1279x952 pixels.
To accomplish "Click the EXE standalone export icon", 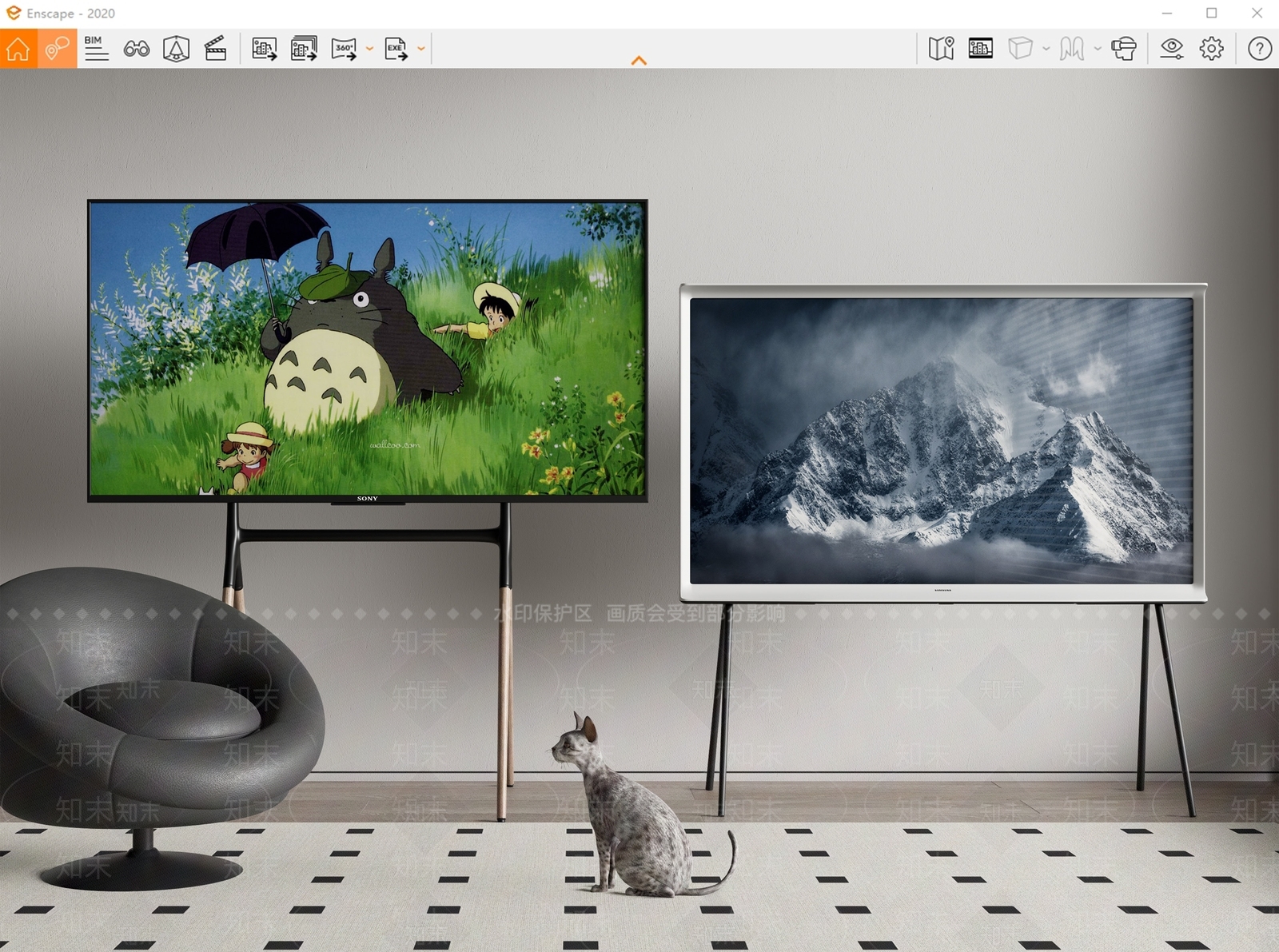I will coord(396,49).
